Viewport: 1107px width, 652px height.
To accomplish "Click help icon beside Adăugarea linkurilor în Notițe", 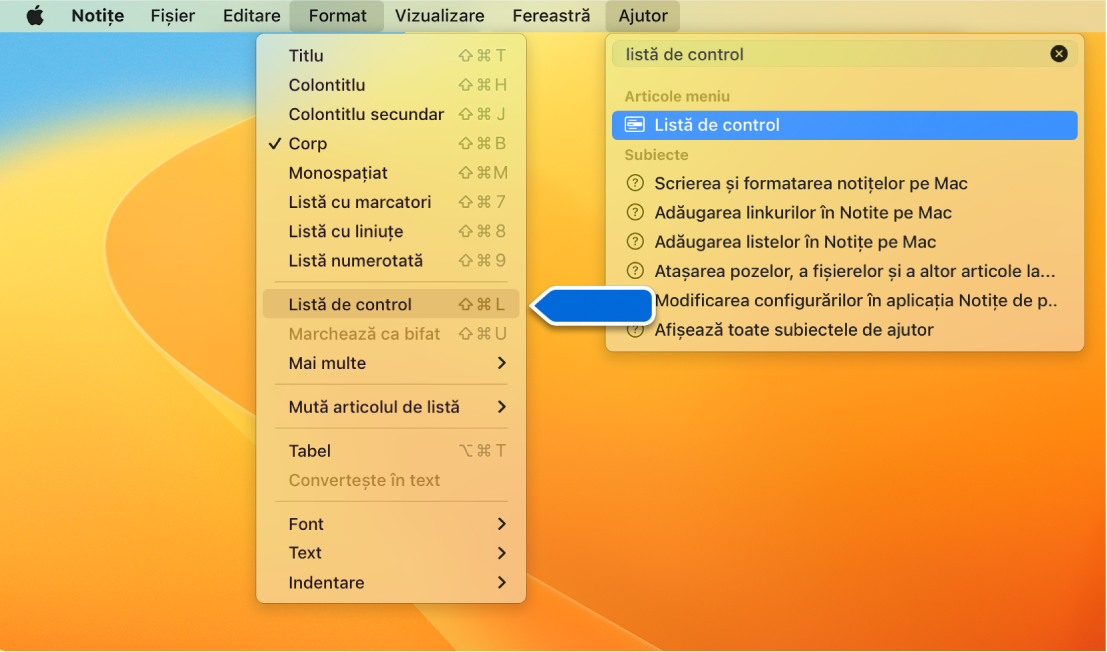I will coord(635,212).
